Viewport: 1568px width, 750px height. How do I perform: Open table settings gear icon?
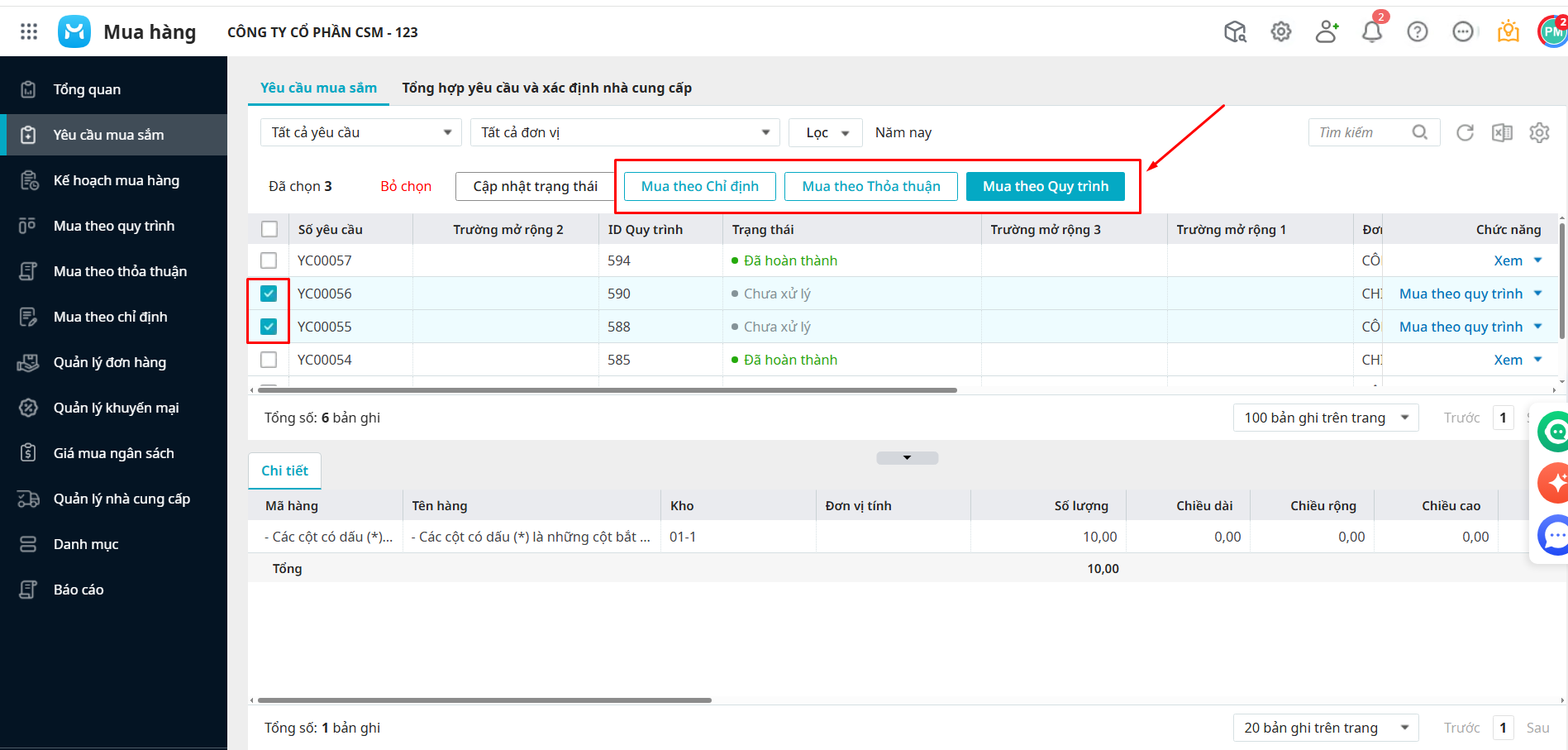[1539, 132]
